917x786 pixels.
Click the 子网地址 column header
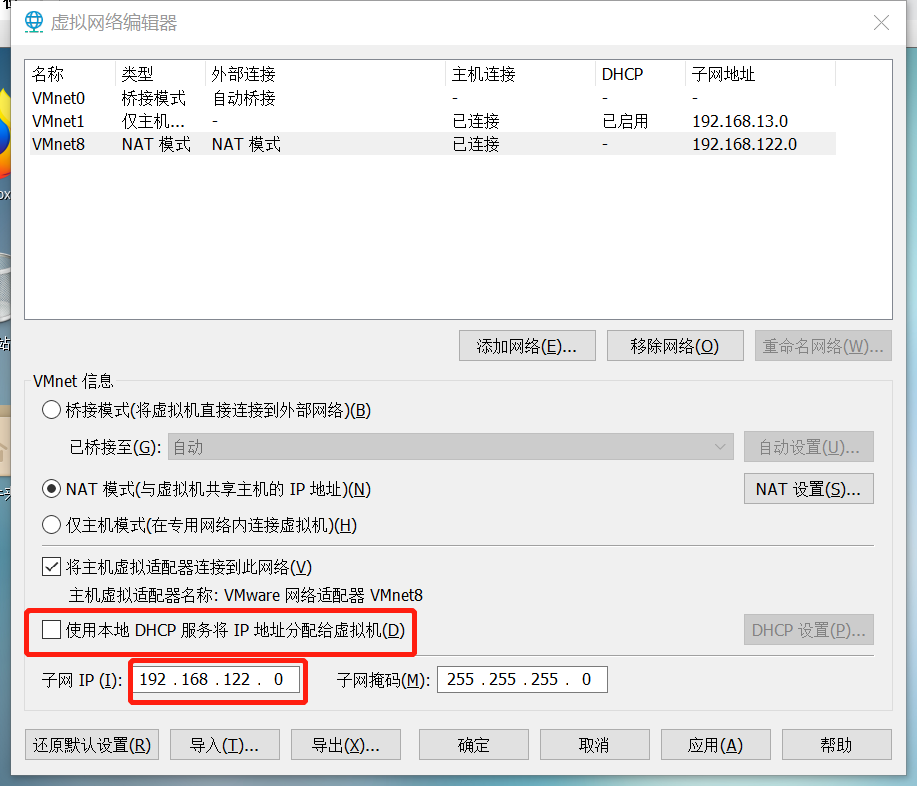coord(760,74)
